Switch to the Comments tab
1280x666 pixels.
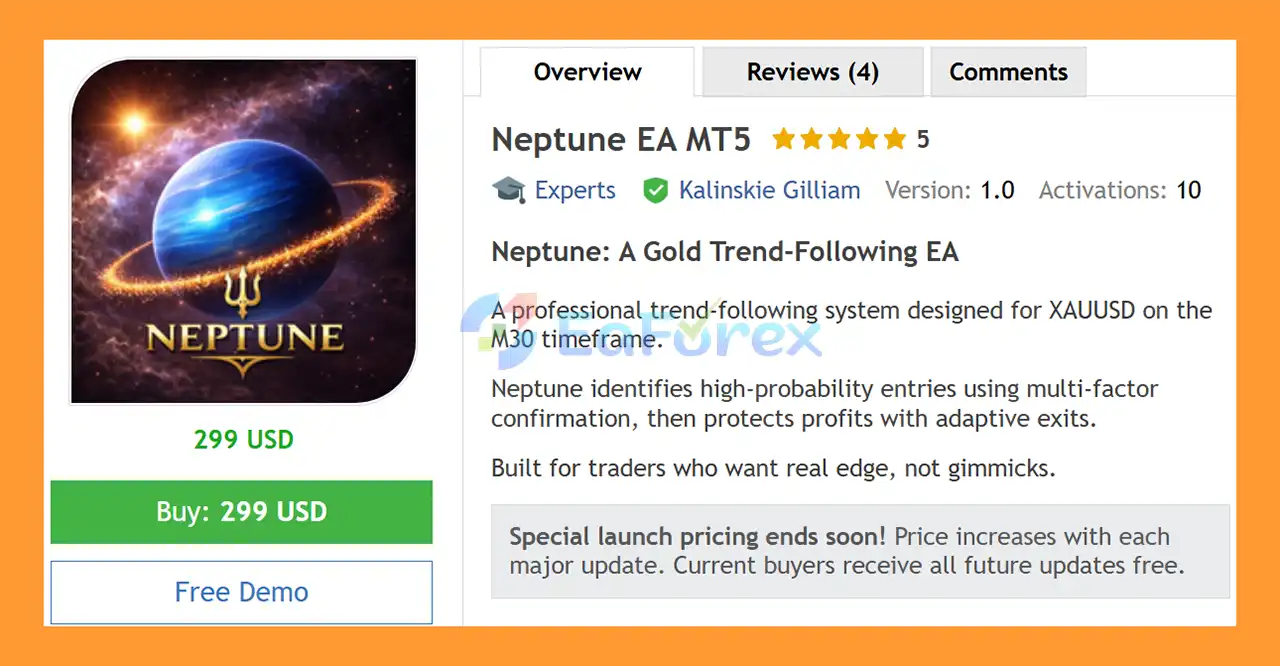tap(1008, 72)
